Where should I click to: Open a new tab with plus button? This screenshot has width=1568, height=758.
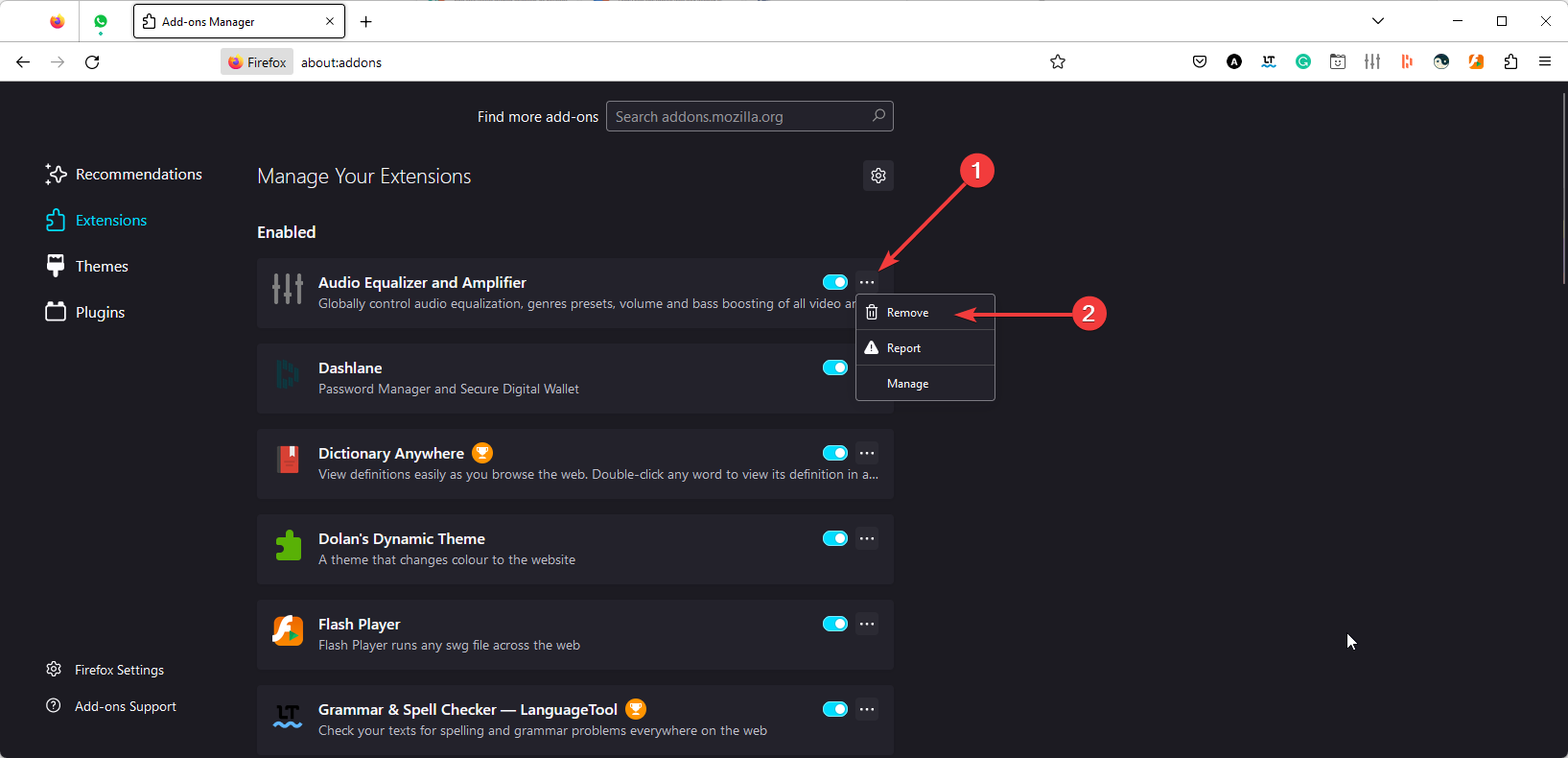coord(366,21)
